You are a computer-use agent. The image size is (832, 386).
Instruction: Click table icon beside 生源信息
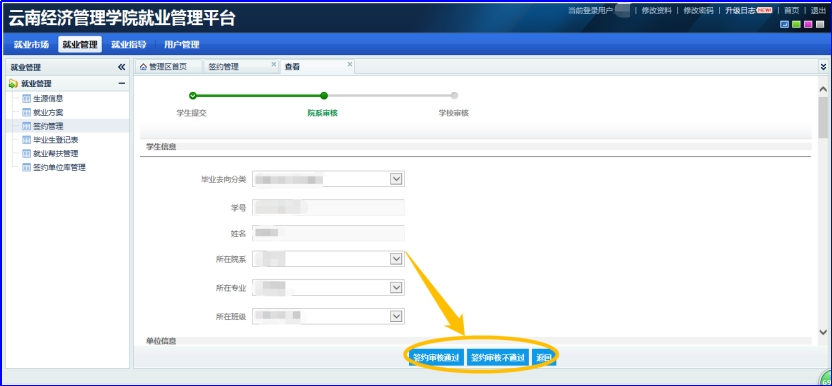(x=27, y=99)
